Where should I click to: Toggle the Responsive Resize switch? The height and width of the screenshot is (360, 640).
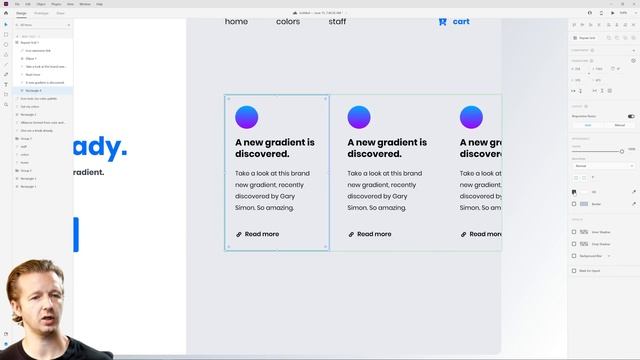point(631,116)
